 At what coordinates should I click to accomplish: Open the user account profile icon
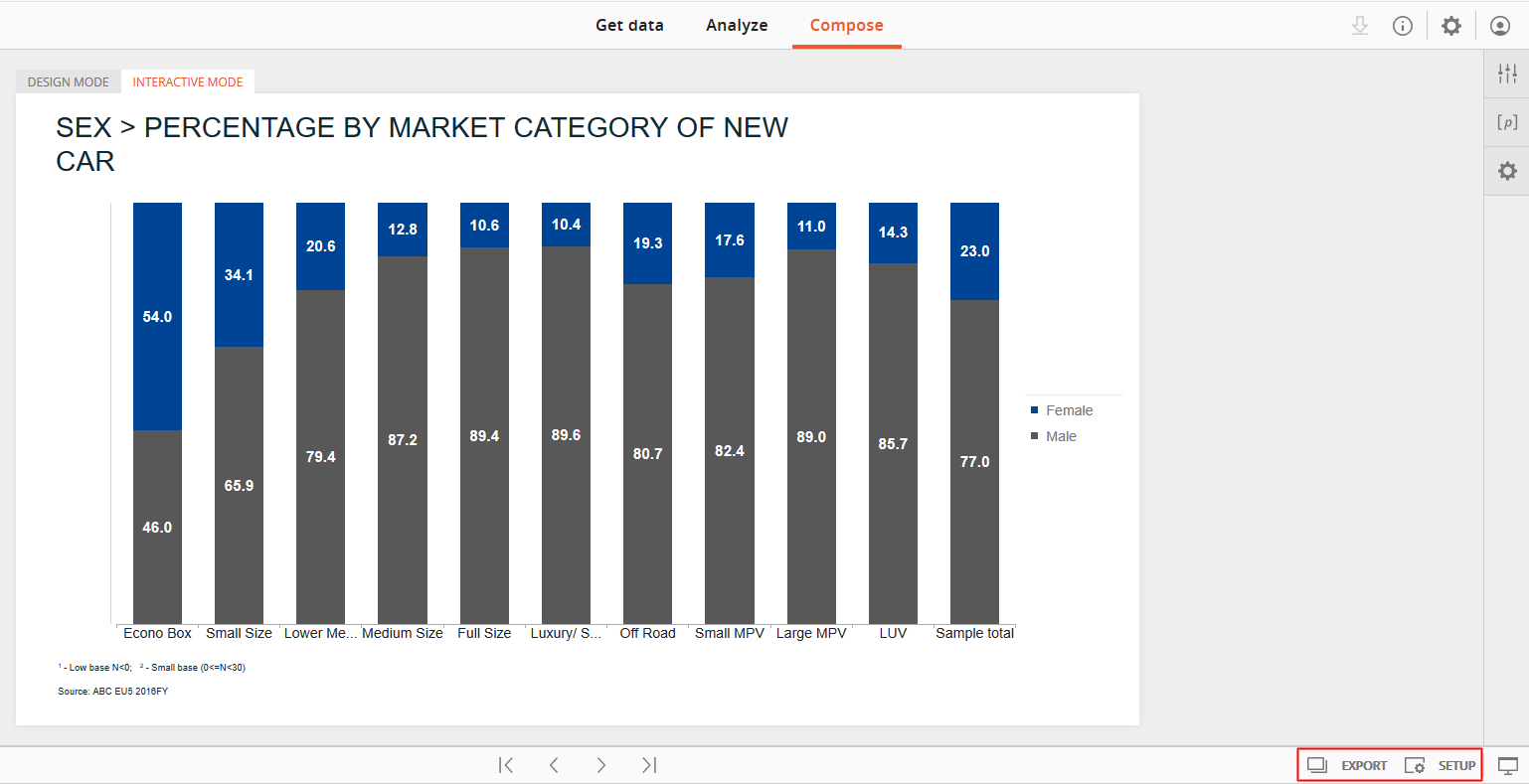point(1500,26)
